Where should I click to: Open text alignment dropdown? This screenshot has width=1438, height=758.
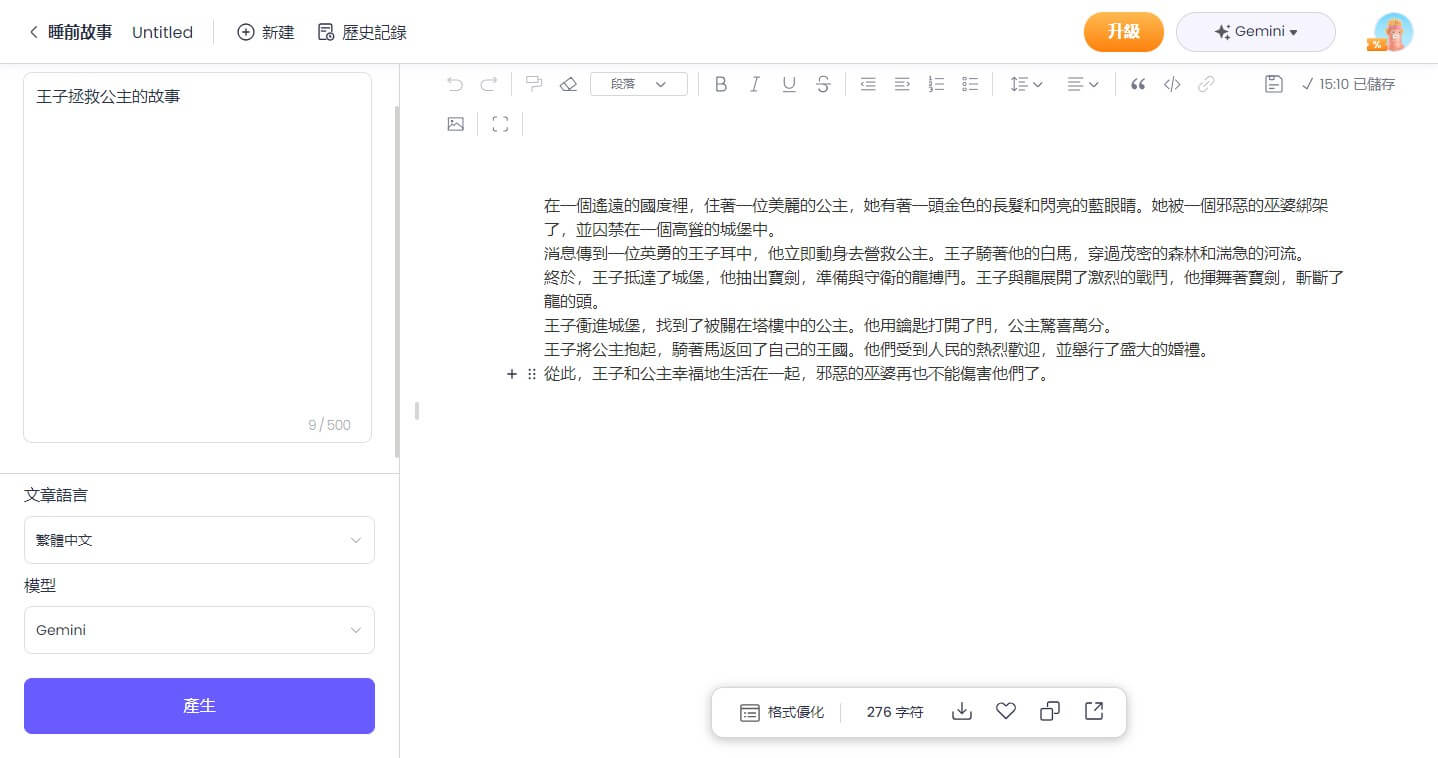1082,84
